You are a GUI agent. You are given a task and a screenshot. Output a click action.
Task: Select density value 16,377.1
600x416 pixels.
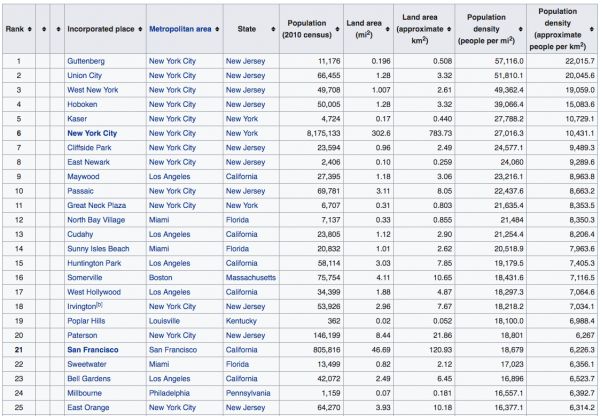click(509, 408)
